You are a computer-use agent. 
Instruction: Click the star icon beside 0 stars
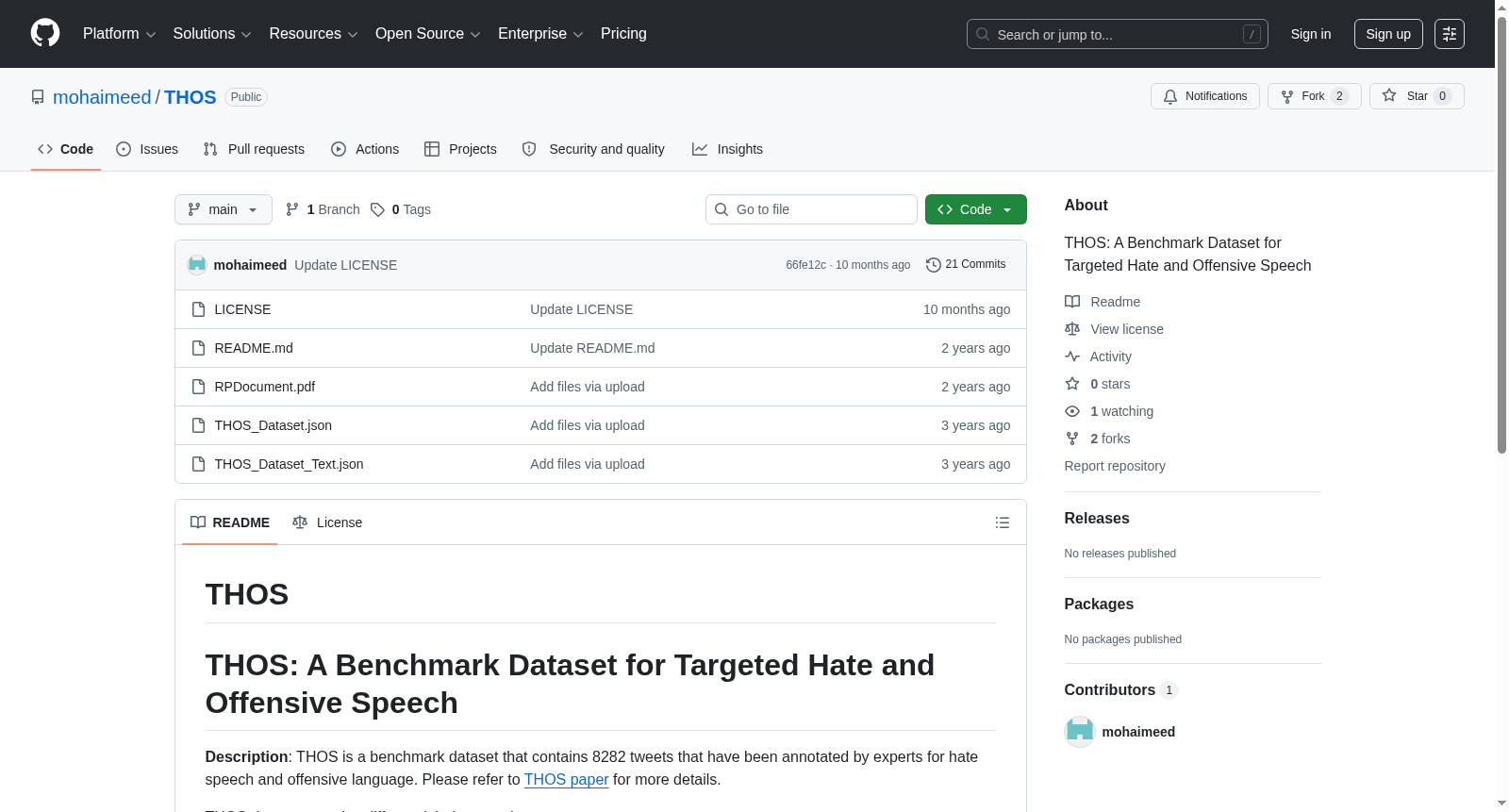pos(1072,384)
